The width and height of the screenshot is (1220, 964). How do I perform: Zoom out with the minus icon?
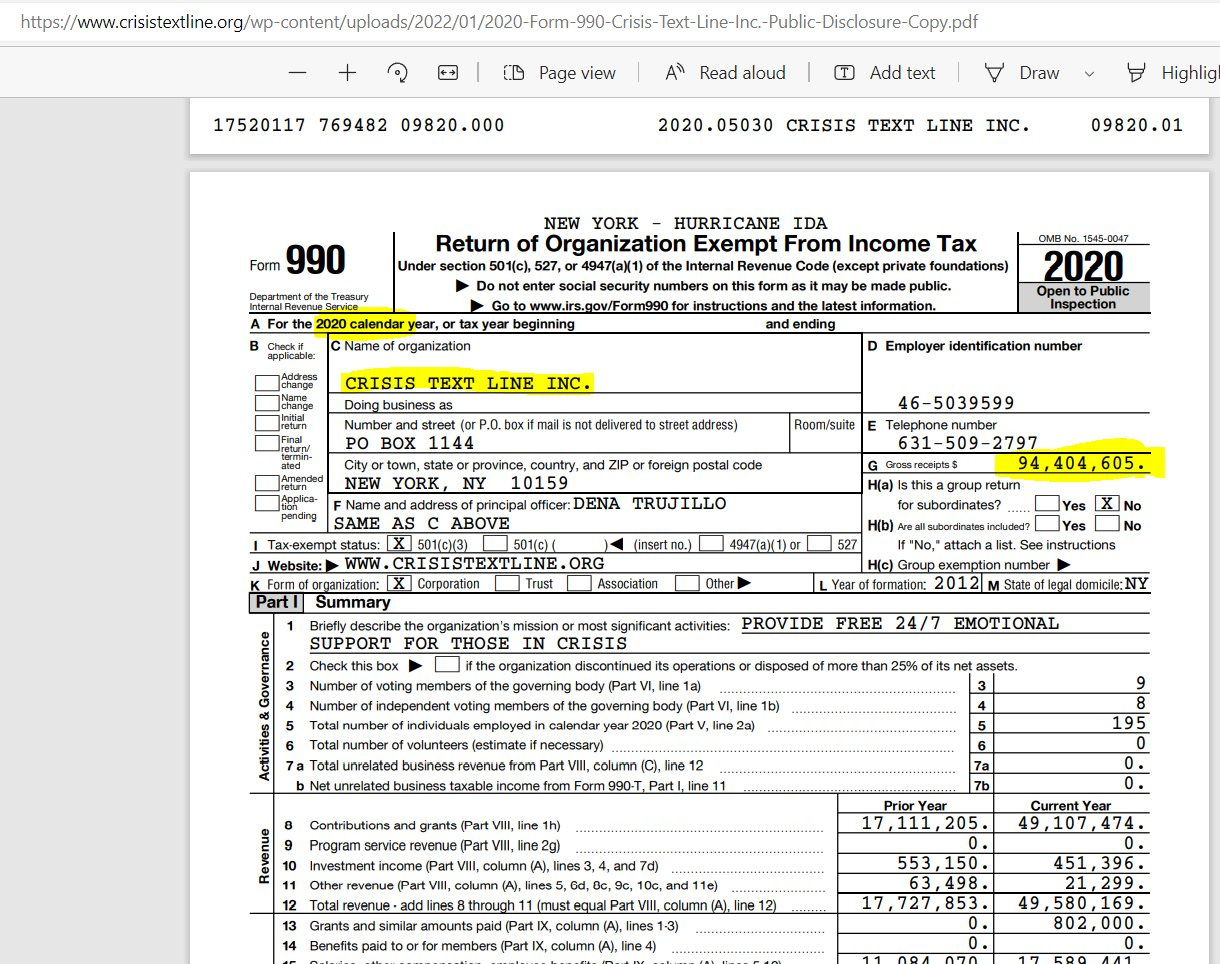[297, 73]
